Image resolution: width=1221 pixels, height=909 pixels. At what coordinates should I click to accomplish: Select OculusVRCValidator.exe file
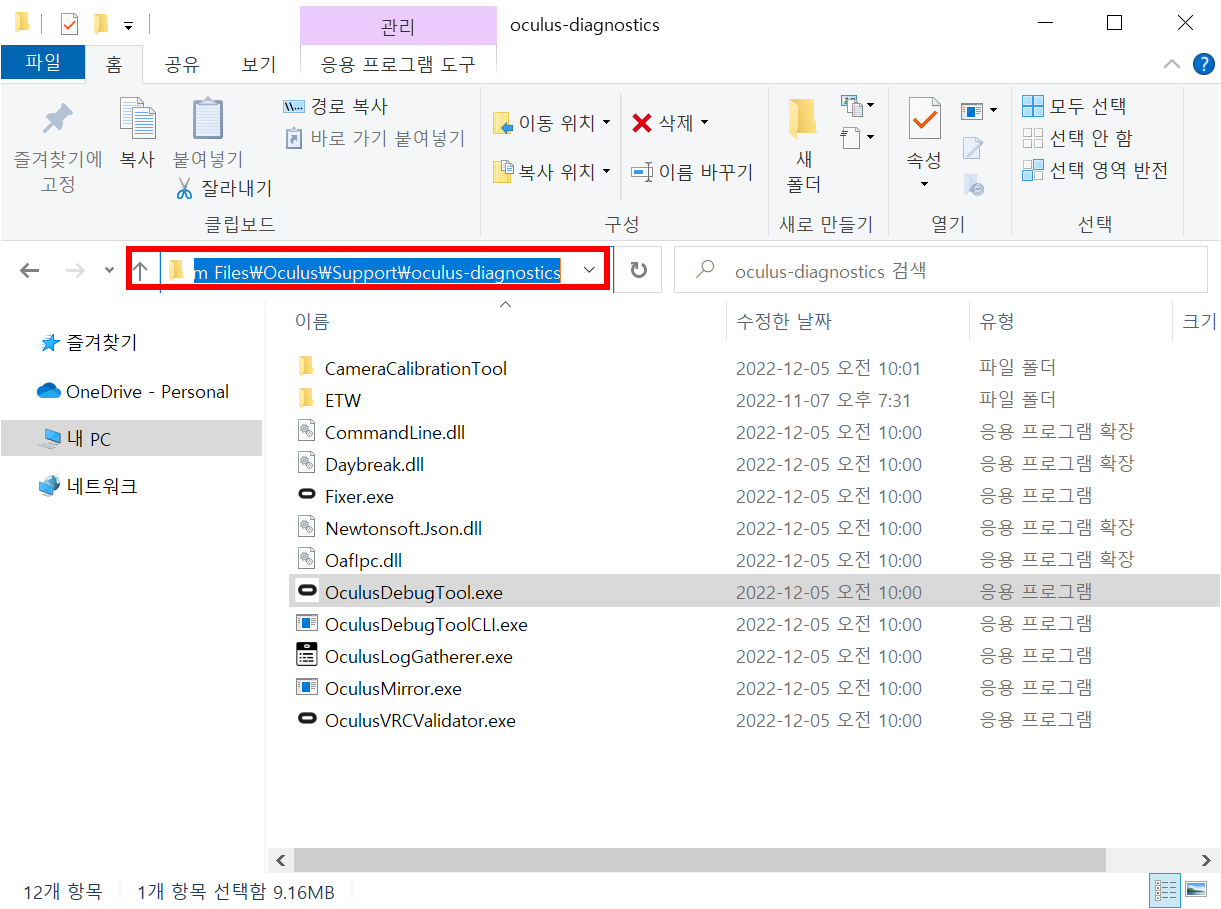(420, 720)
